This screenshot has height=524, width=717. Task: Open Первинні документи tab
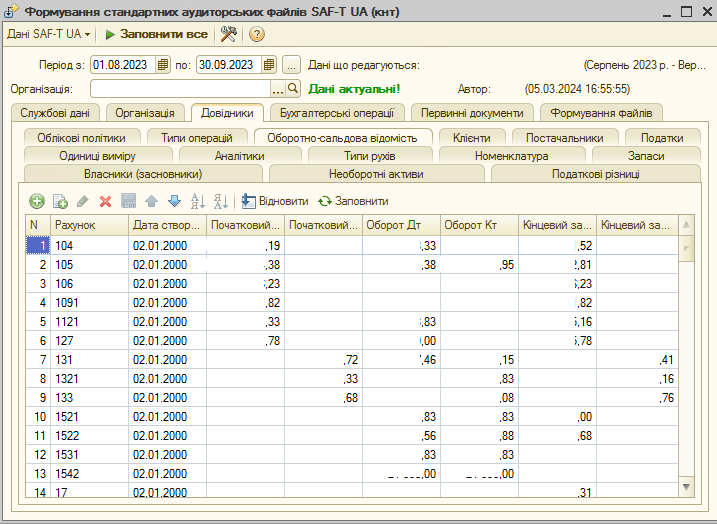pyautogui.click(x=472, y=113)
